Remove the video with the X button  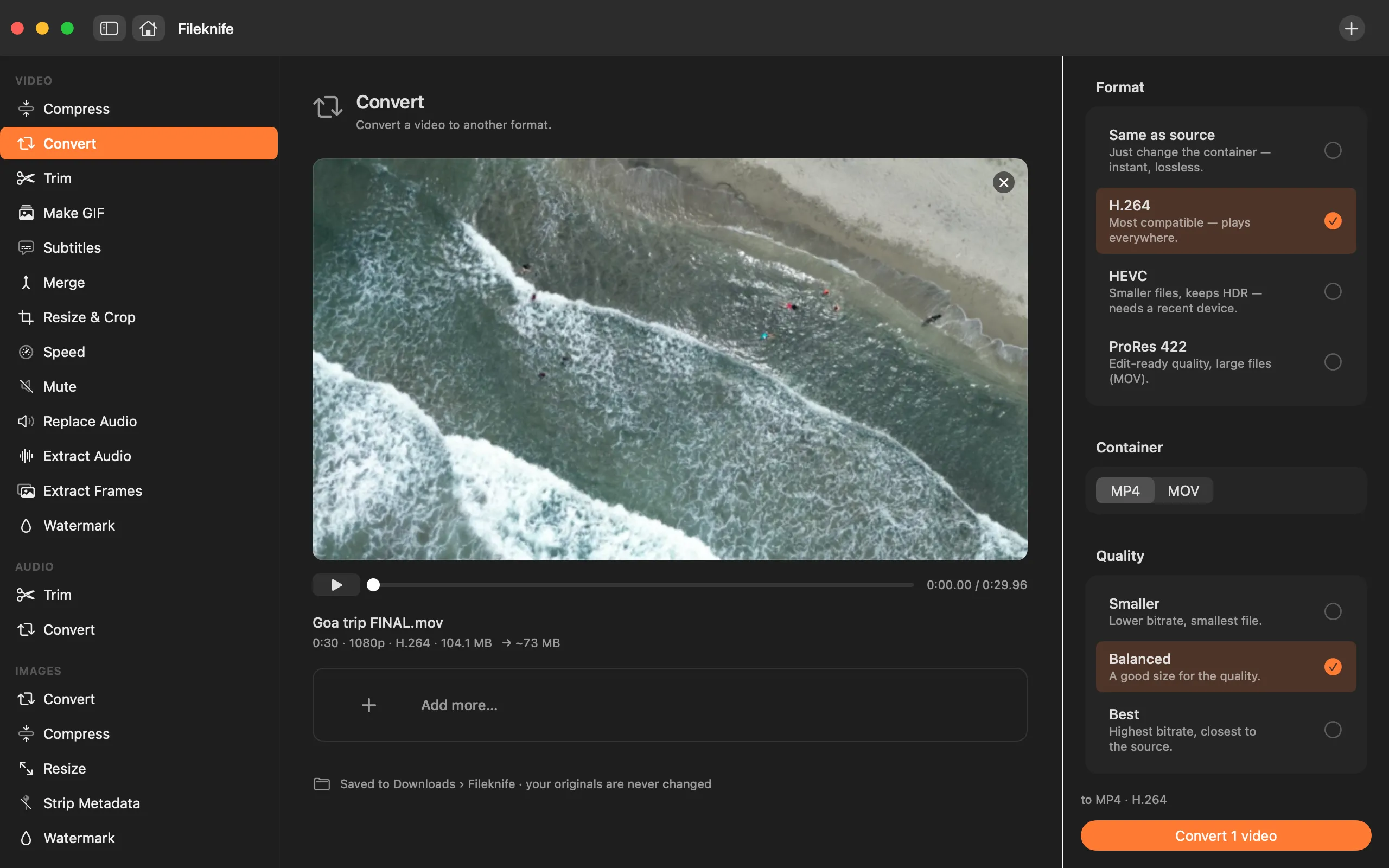click(1003, 183)
